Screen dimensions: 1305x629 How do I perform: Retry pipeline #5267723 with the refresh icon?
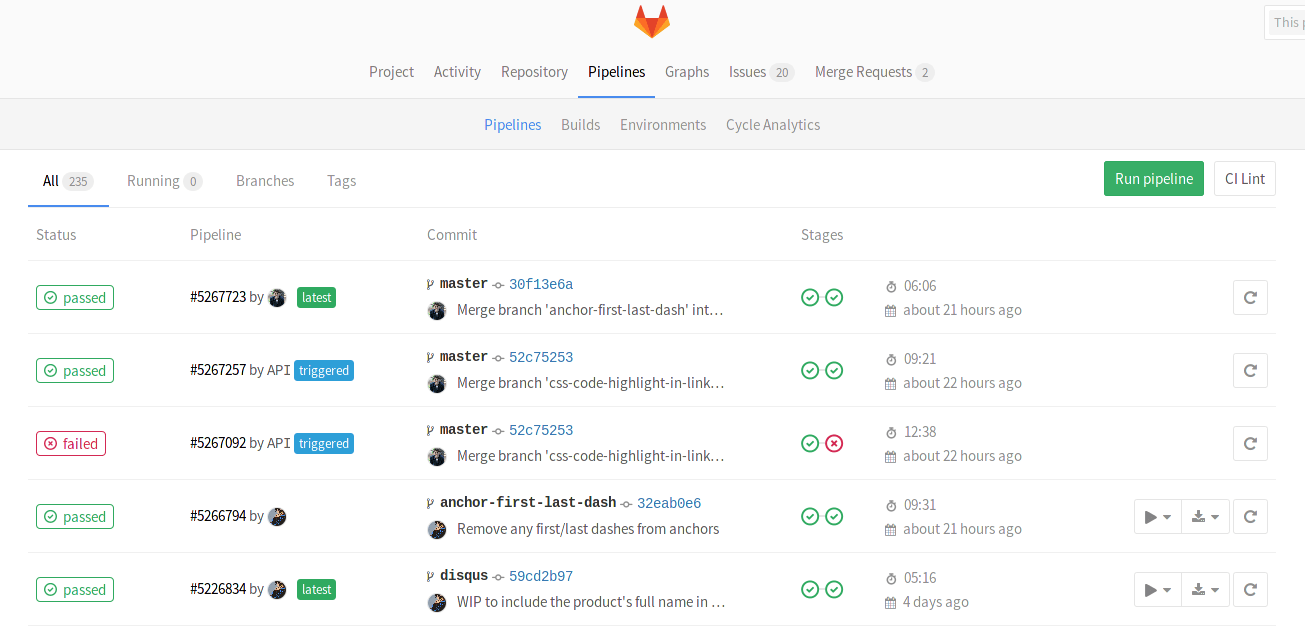[1250, 298]
